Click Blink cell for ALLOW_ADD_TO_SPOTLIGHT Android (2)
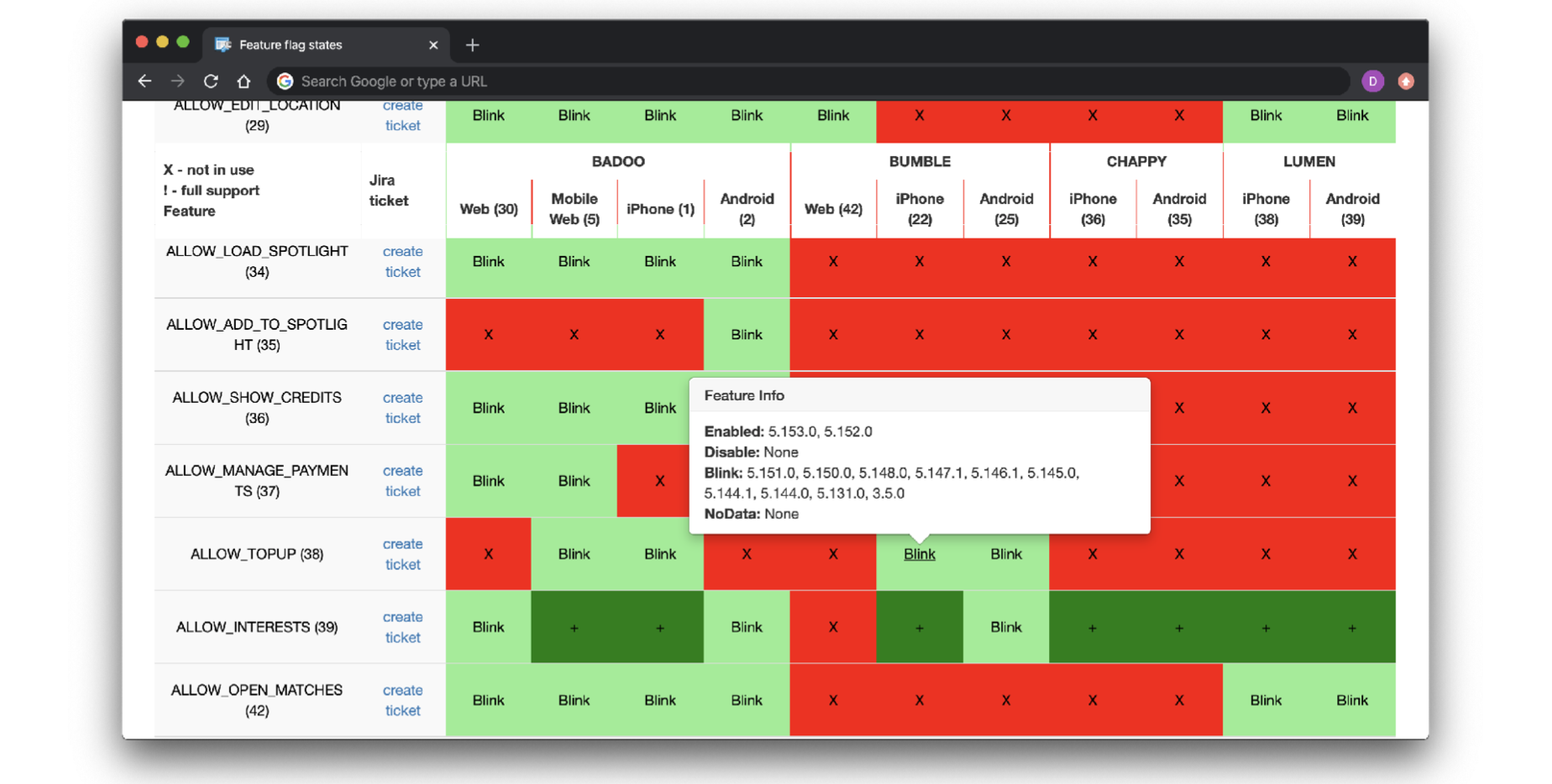1552x784 pixels. pyautogui.click(x=747, y=334)
